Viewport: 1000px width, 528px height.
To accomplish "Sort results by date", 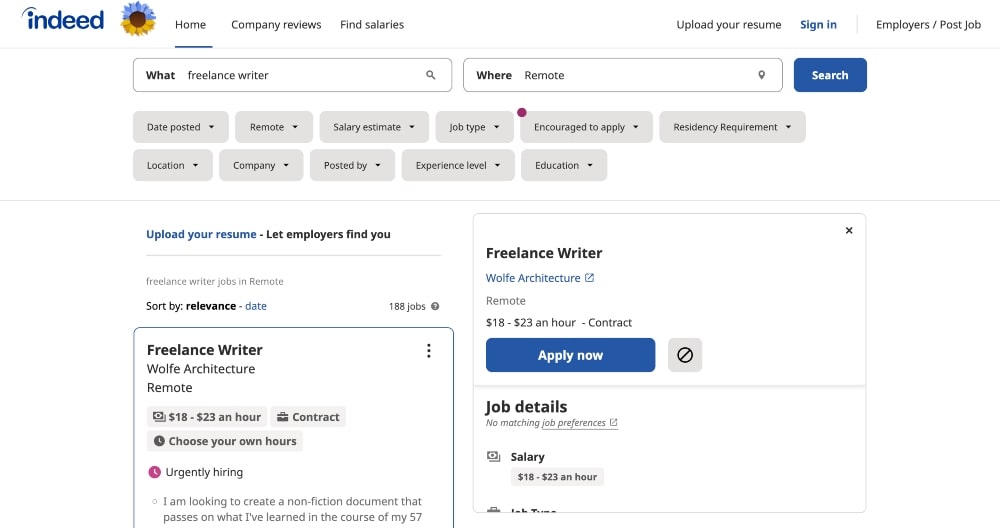I will tap(256, 306).
